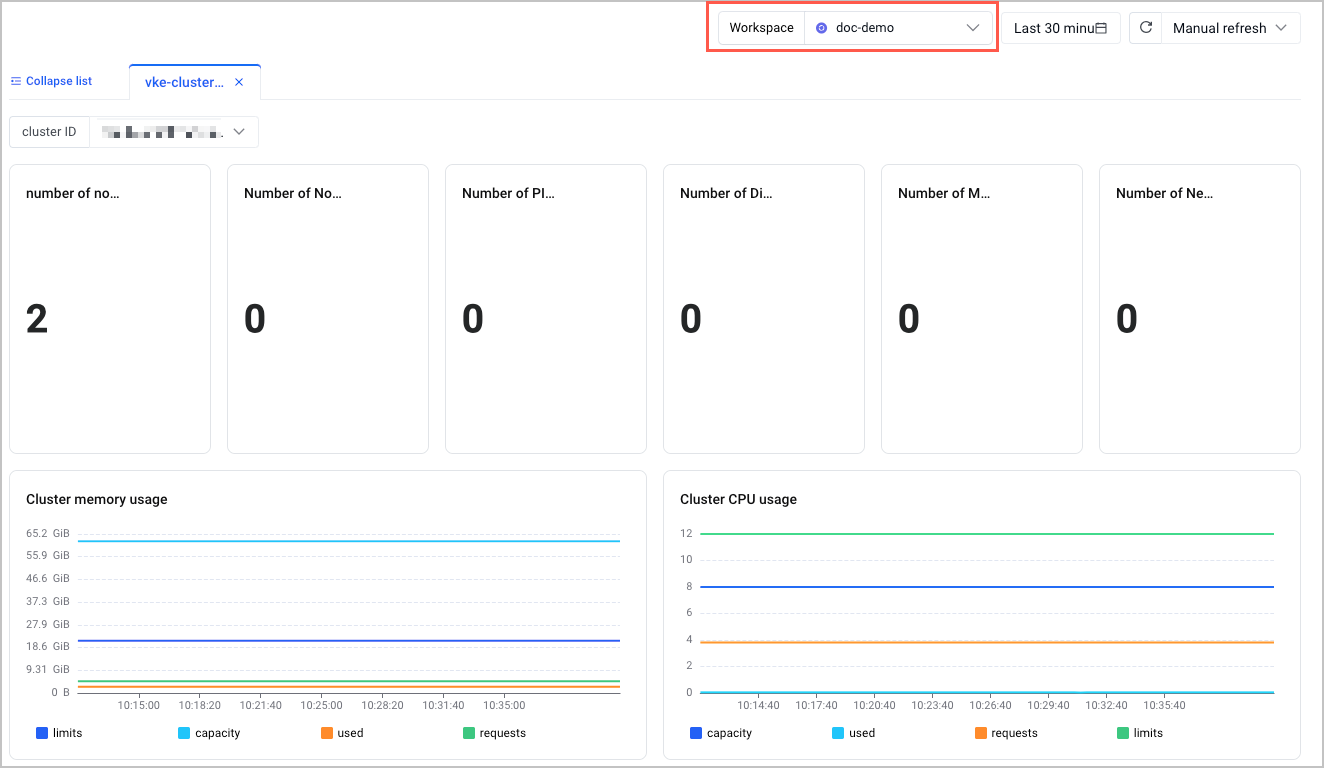
Task: Click the Cluster memory usage title
Action: coord(97,499)
